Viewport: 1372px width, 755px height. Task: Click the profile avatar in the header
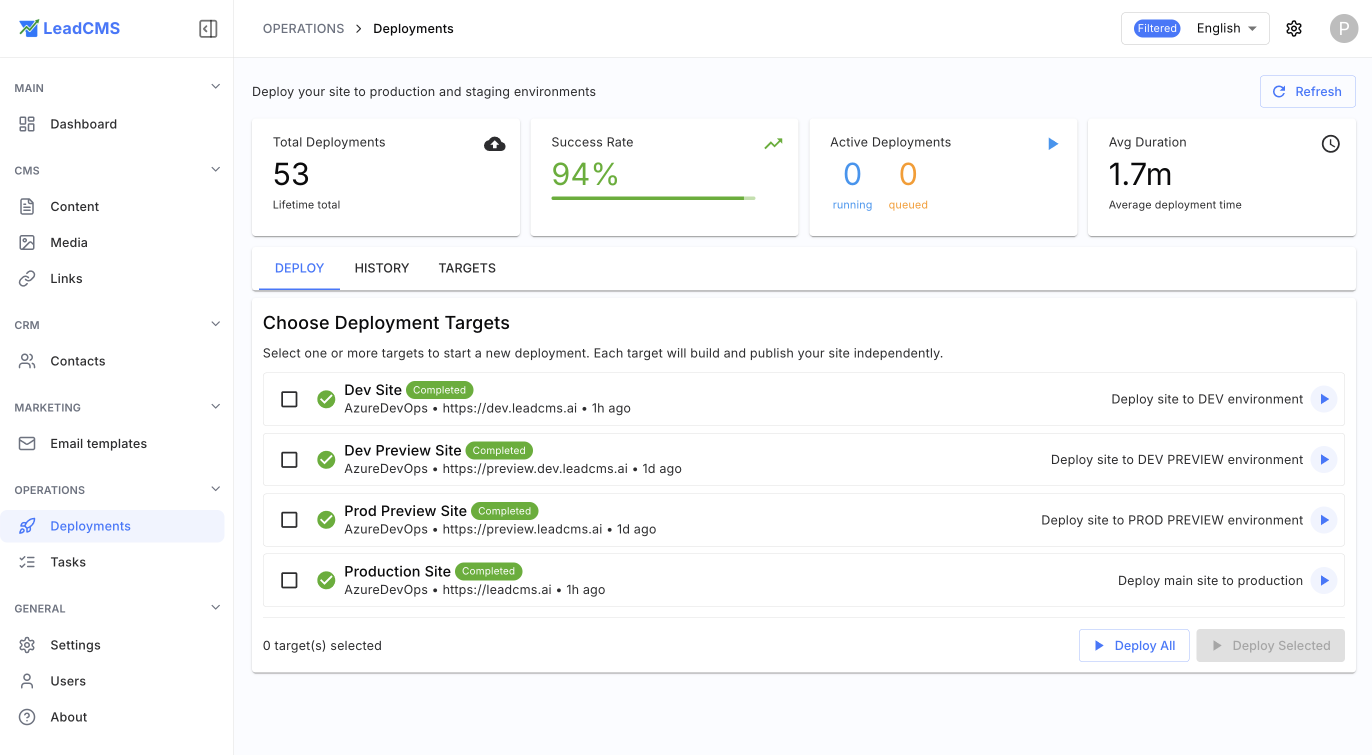tap(1344, 28)
